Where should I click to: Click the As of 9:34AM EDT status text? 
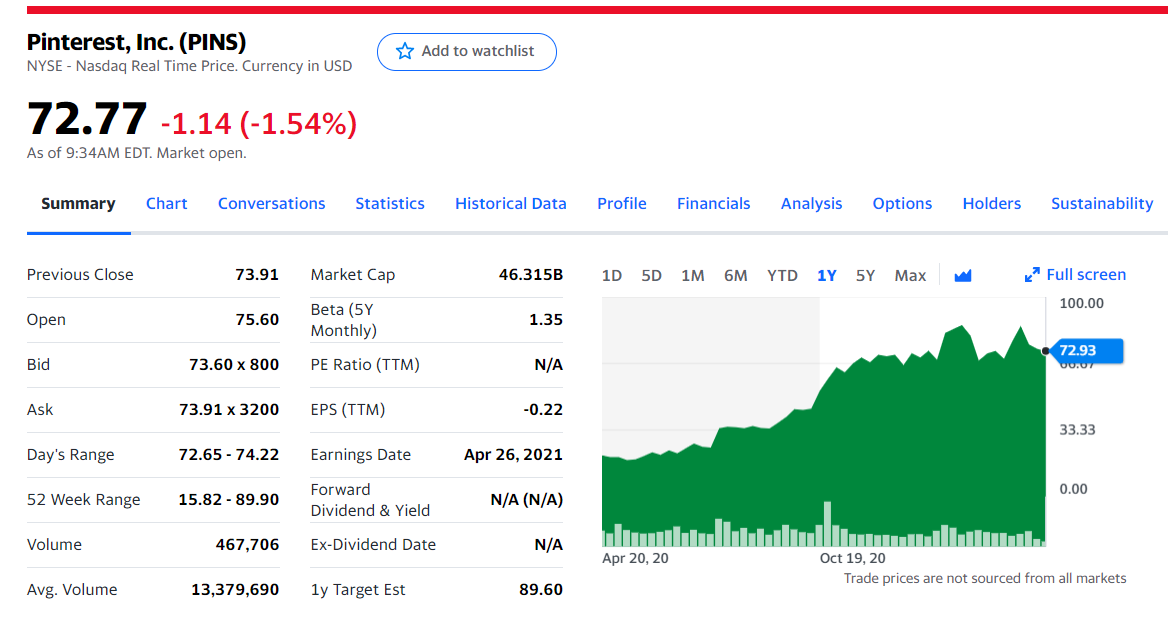tap(136, 153)
